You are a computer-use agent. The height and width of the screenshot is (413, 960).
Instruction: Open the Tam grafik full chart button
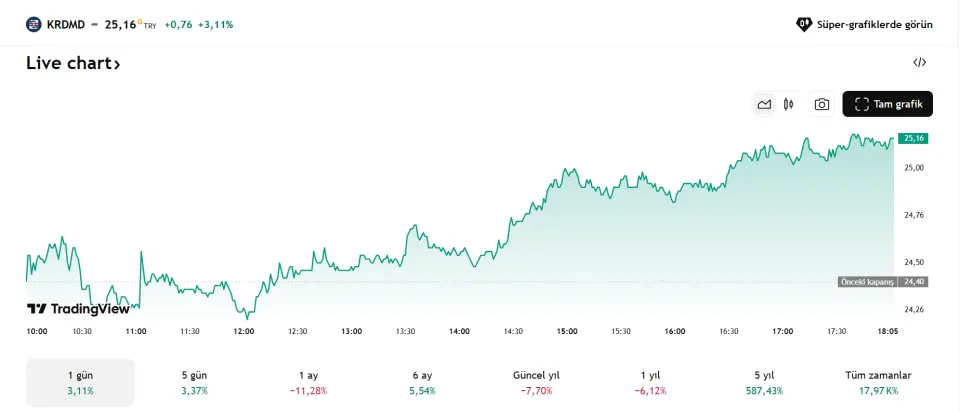tap(887, 104)
